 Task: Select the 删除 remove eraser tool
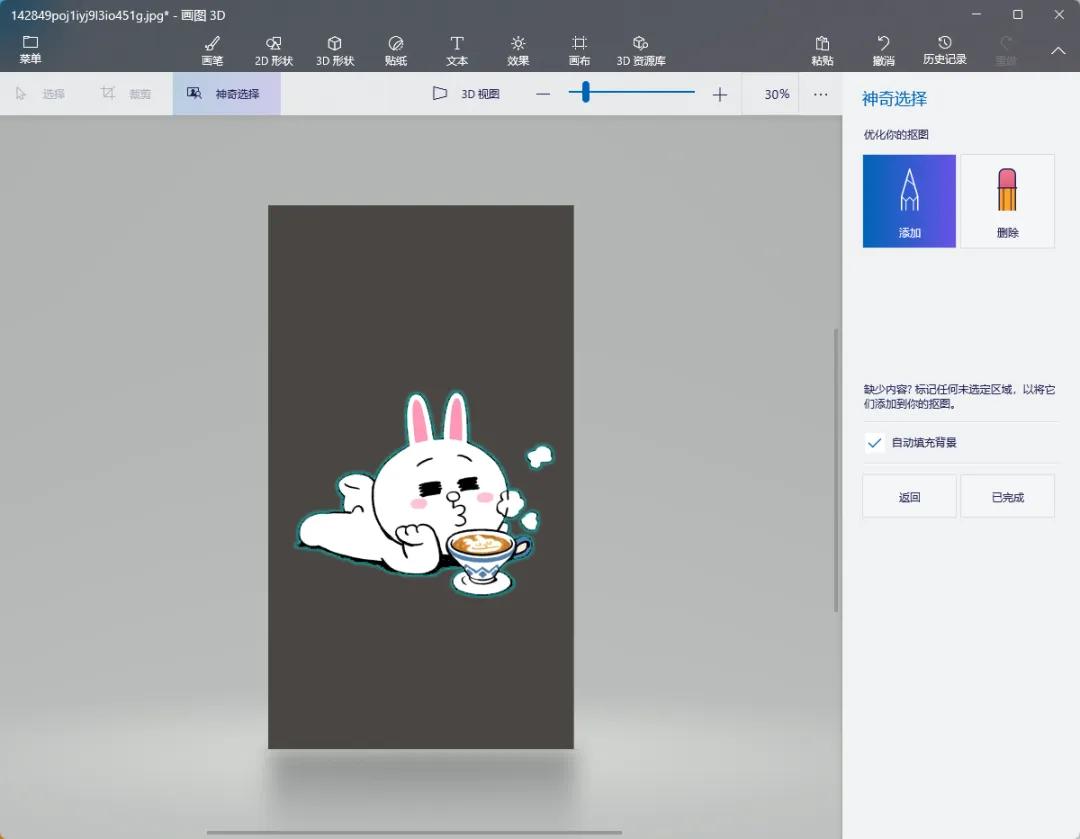1007,201
